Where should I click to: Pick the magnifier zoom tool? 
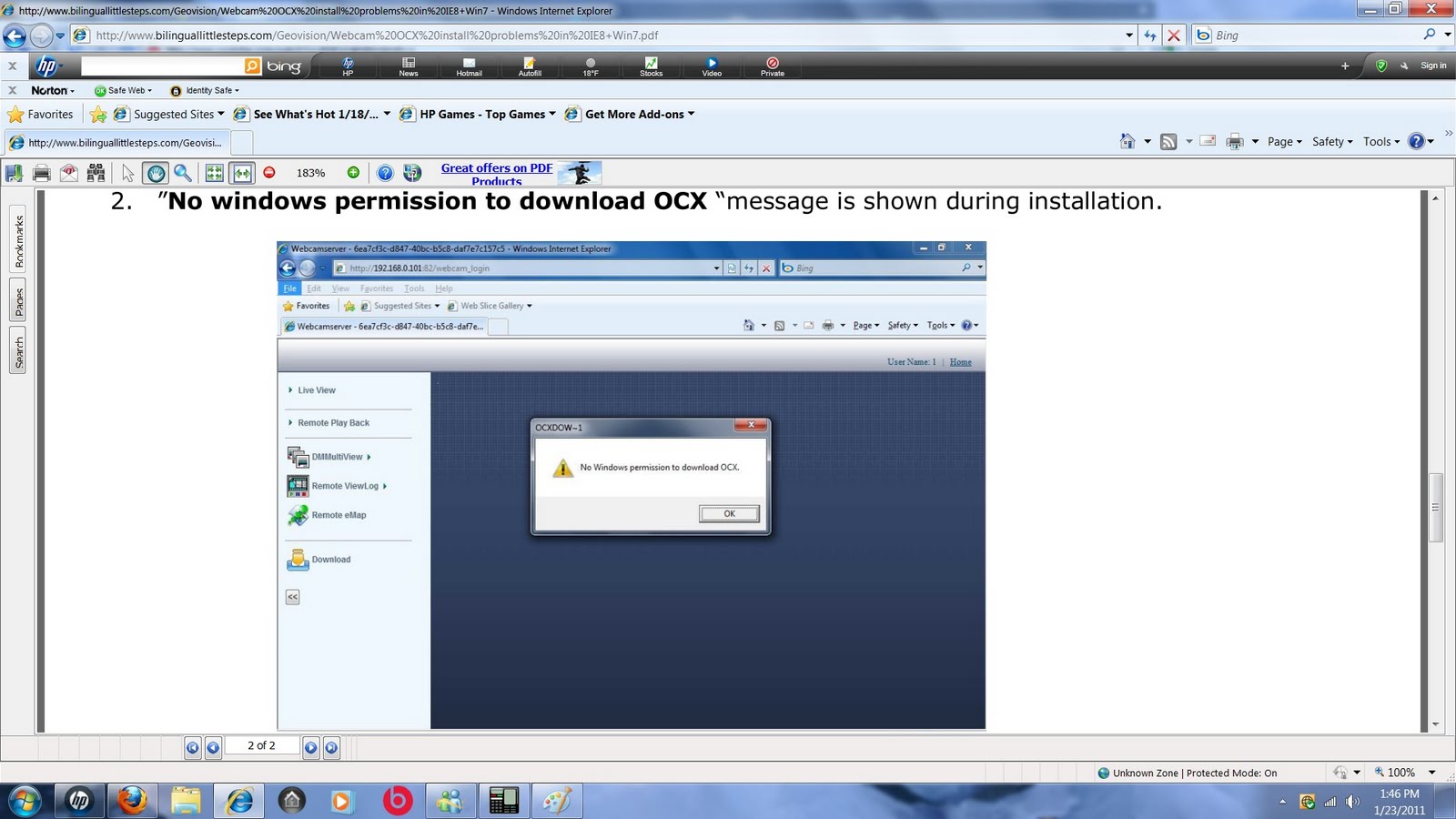183,173
